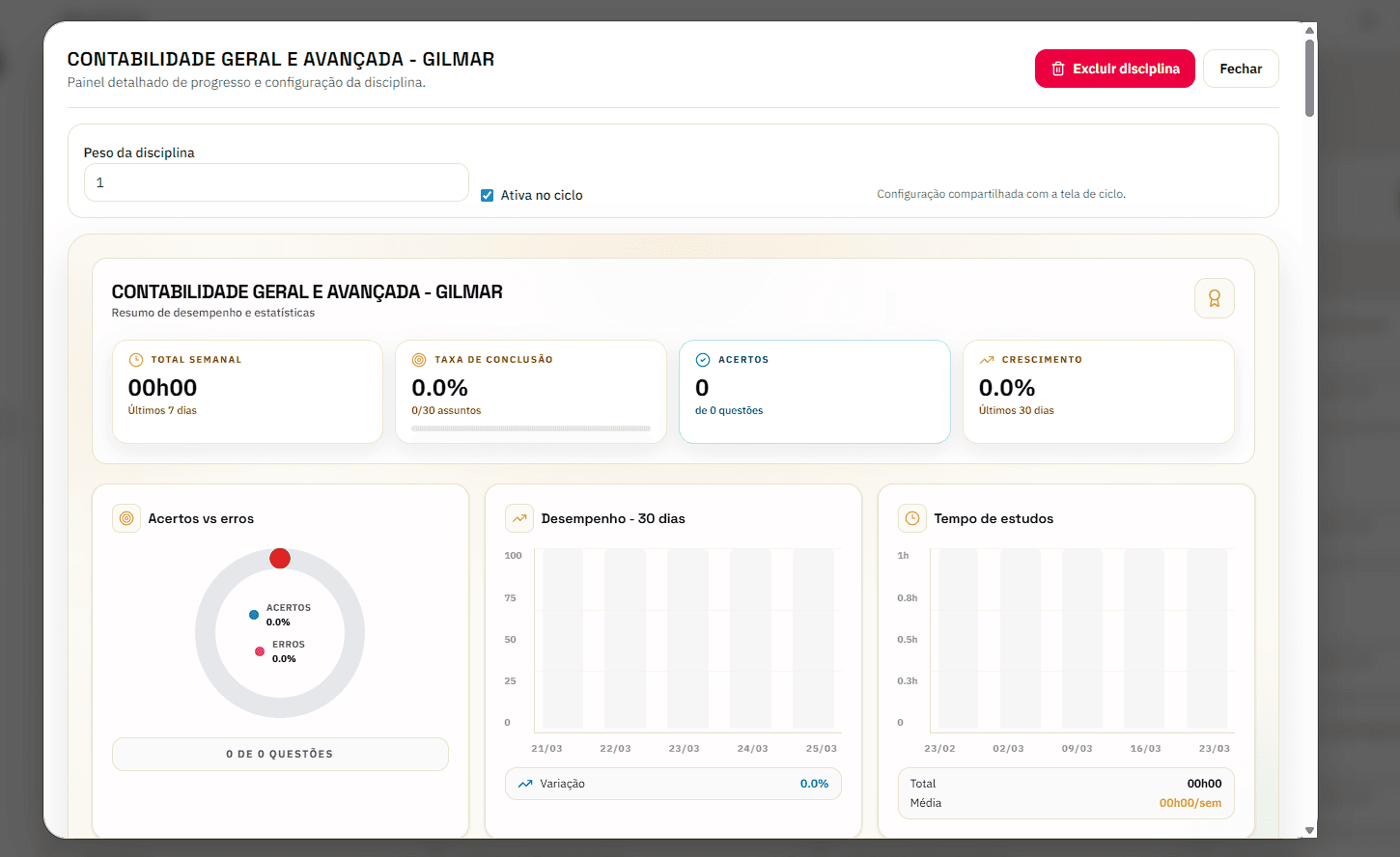1400x857 pixels.
Task: Click the Acertos statistics card
Action: [814, 392]
